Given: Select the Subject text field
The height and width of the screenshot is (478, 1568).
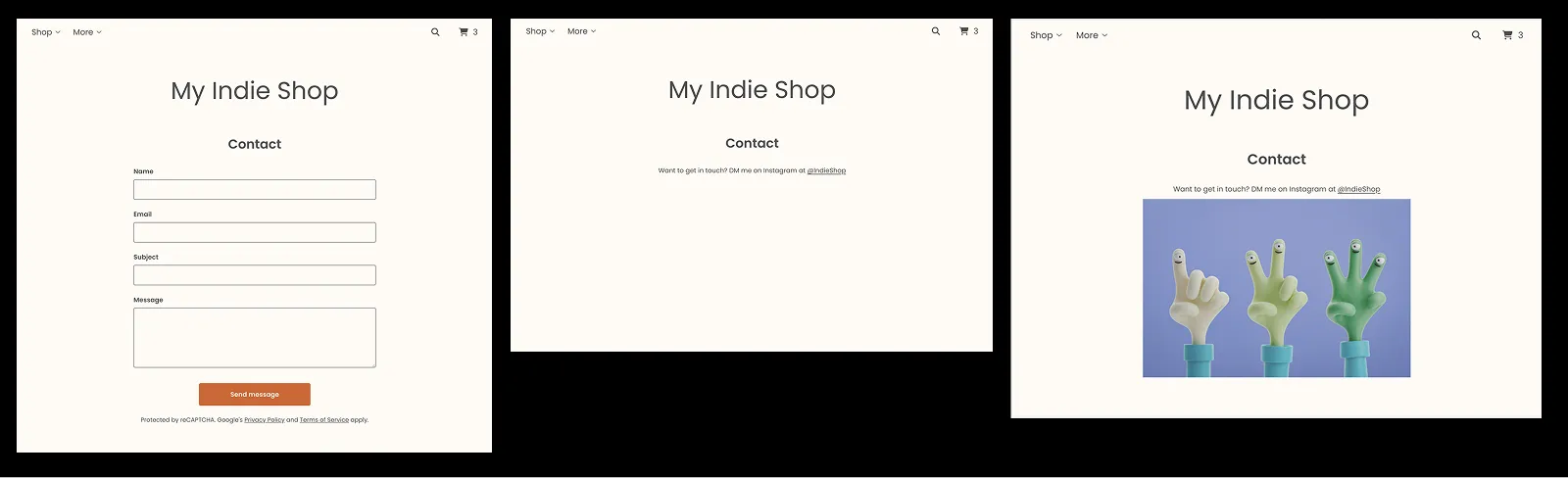Looking at the screenshot, I should [254, 275].
